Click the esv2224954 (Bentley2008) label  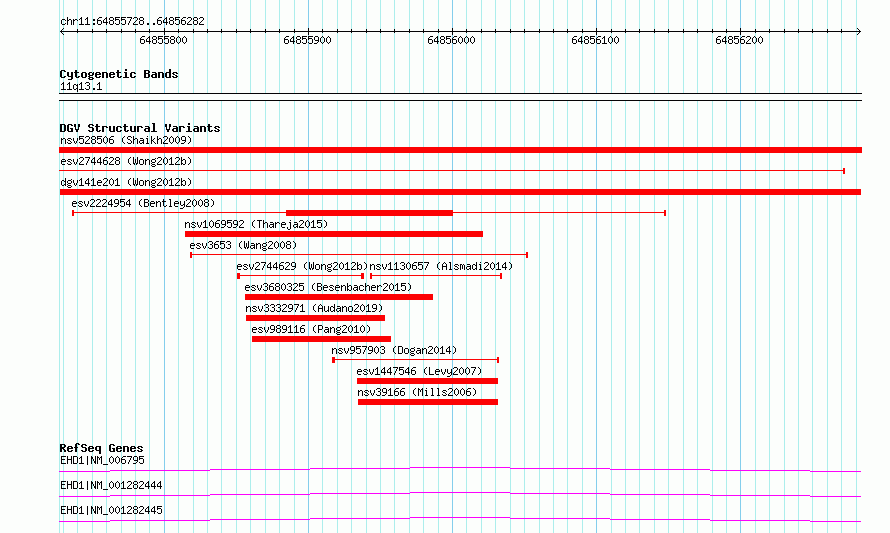click(x=143, y=203)
